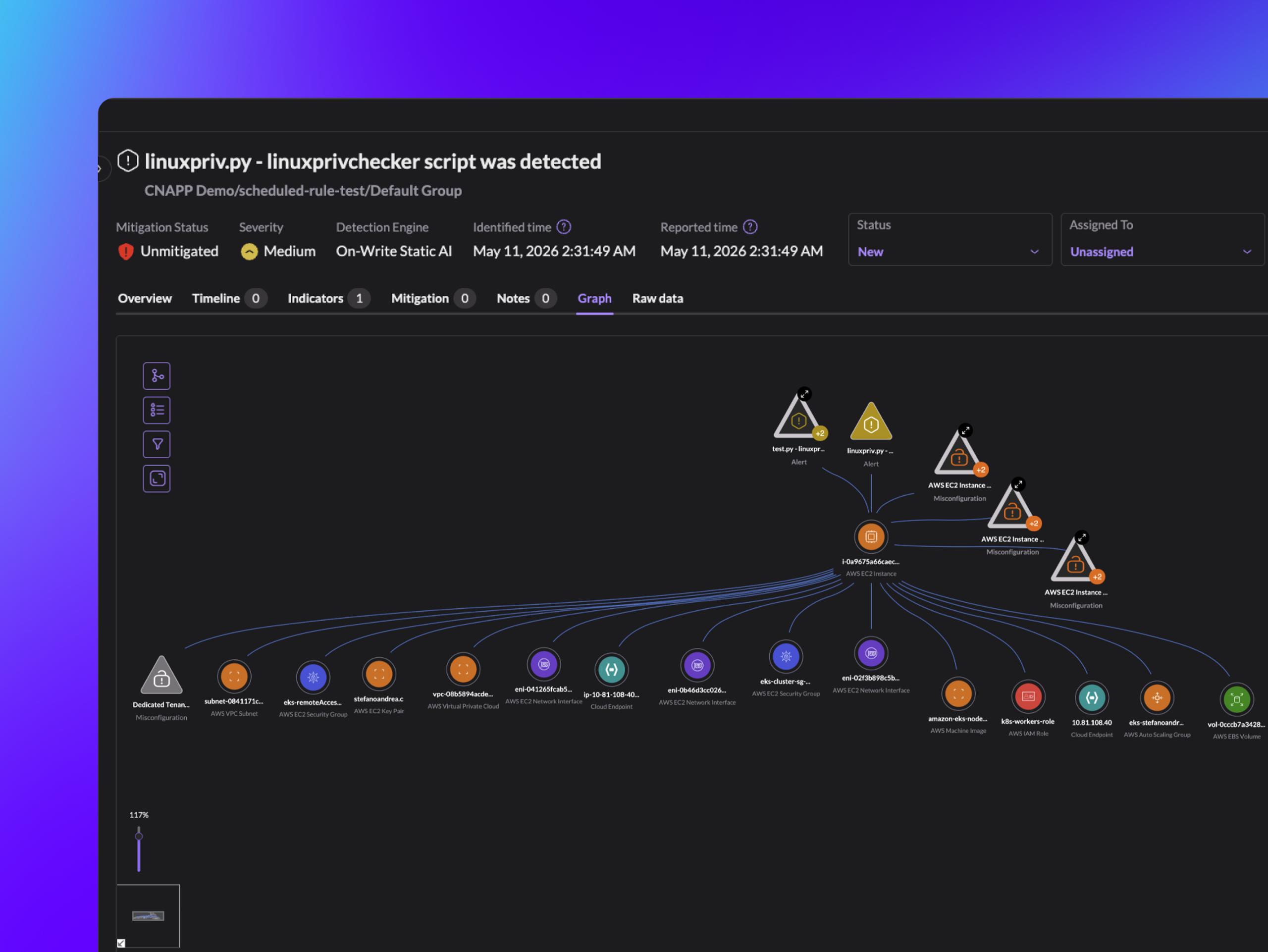This screenshot has height=952, width=1268.
Task: Click the Reported time timestamp value
Action: click(x=742, y=251)
